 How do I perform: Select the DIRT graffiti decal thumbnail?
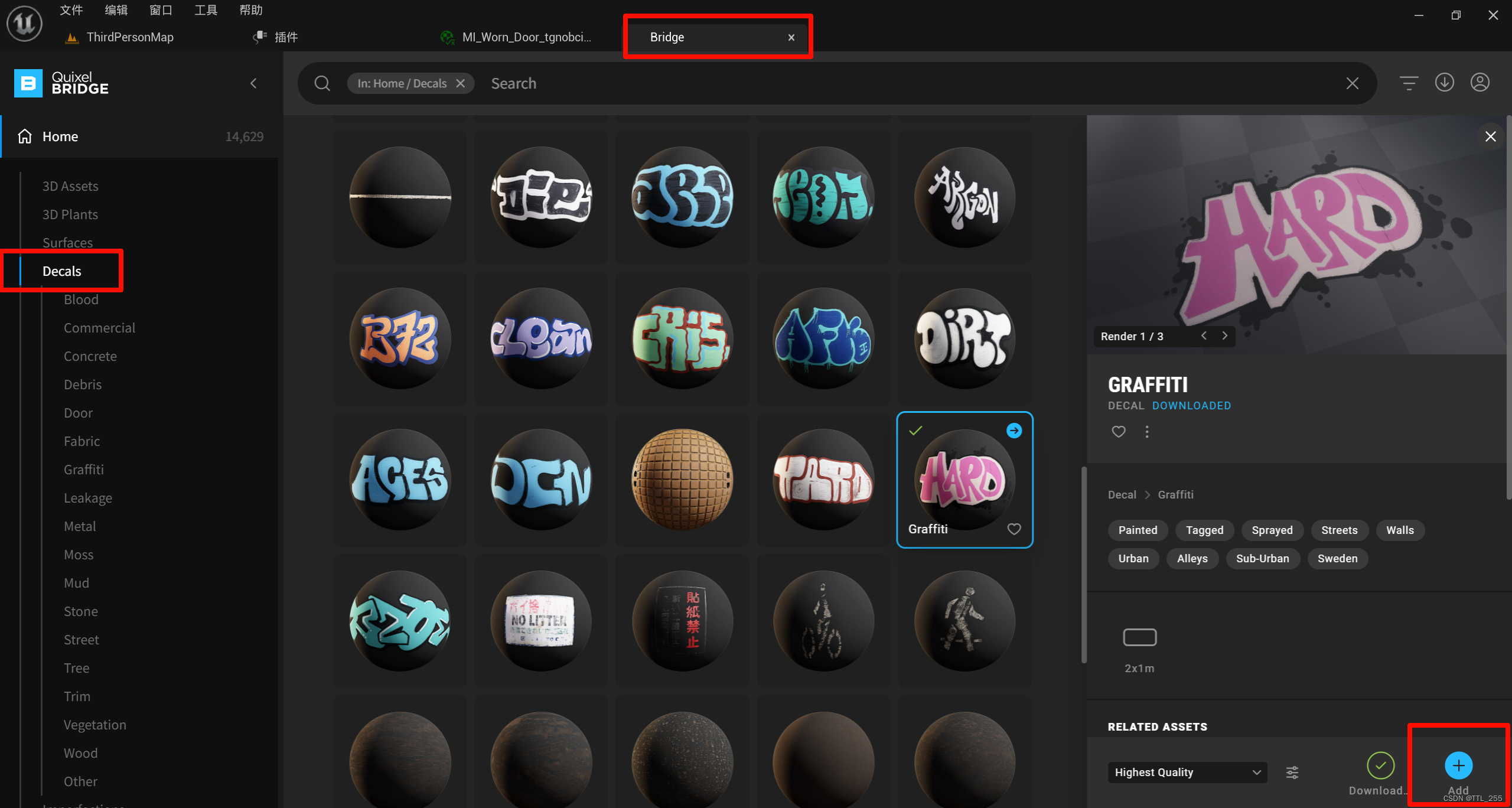tap(964, 338)
